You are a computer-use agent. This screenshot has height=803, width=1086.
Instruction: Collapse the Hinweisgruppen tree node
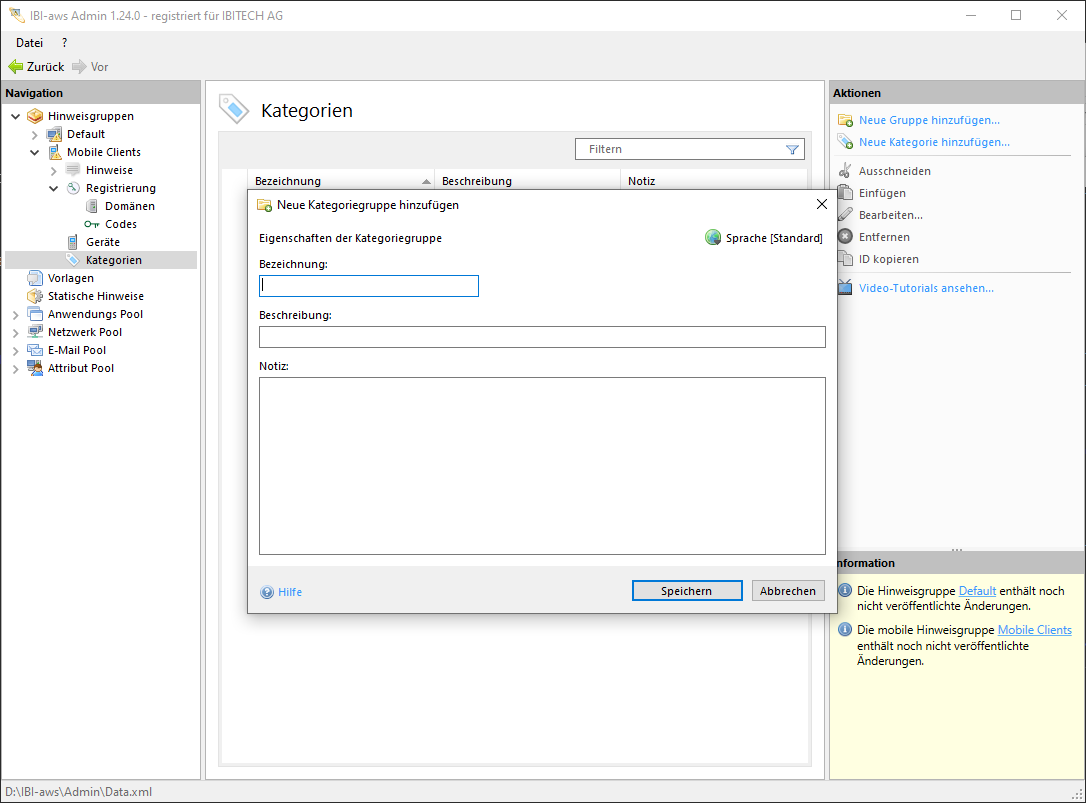click(x=16, y=116)
